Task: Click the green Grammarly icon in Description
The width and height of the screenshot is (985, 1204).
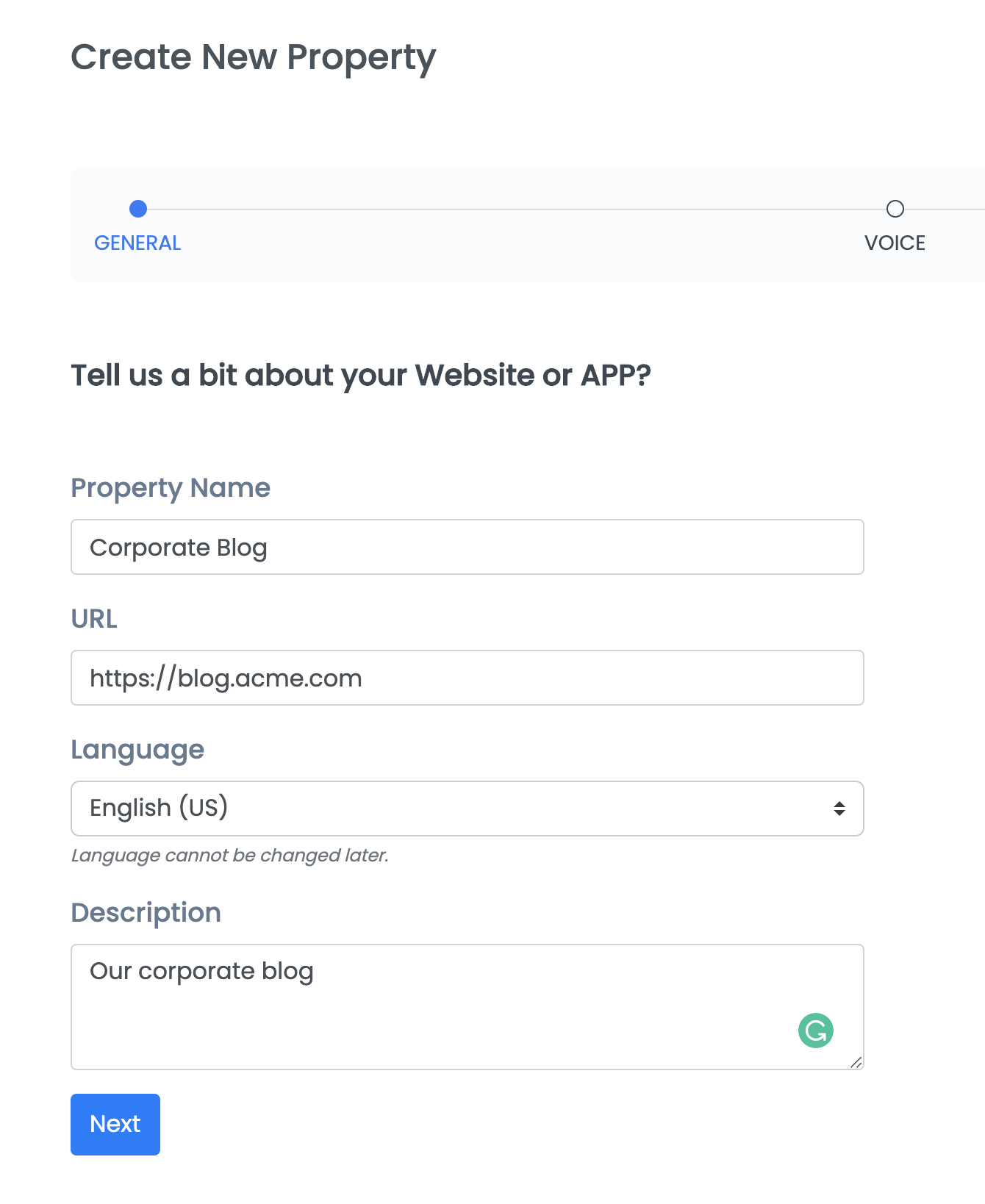Action: coord(815,1030)
